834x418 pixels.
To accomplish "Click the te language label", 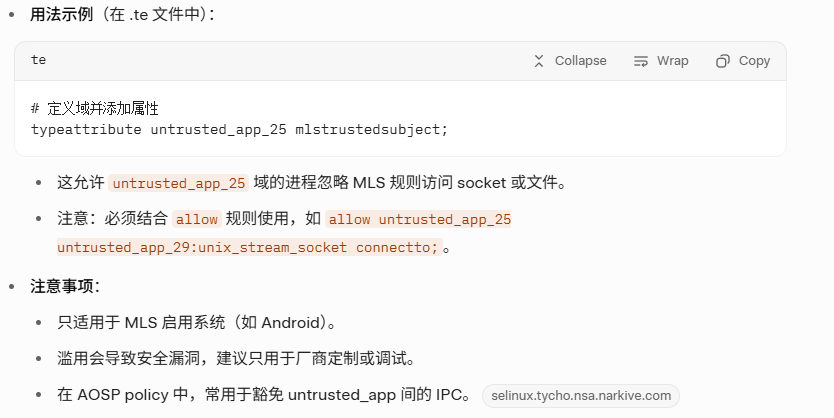I will click(38, 60).
